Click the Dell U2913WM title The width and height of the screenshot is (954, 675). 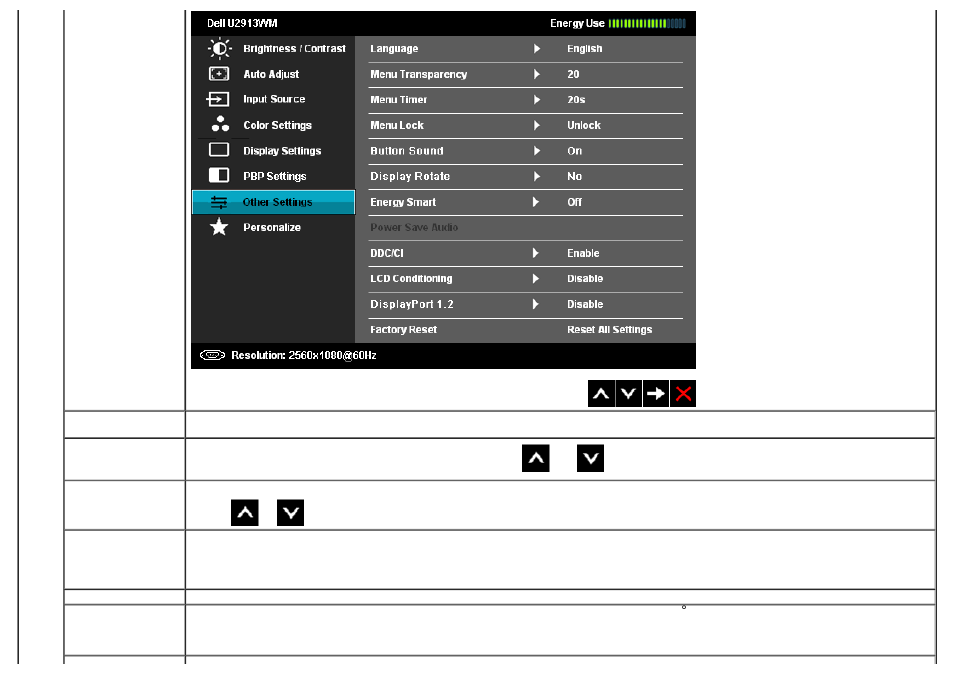coord(242,23)
